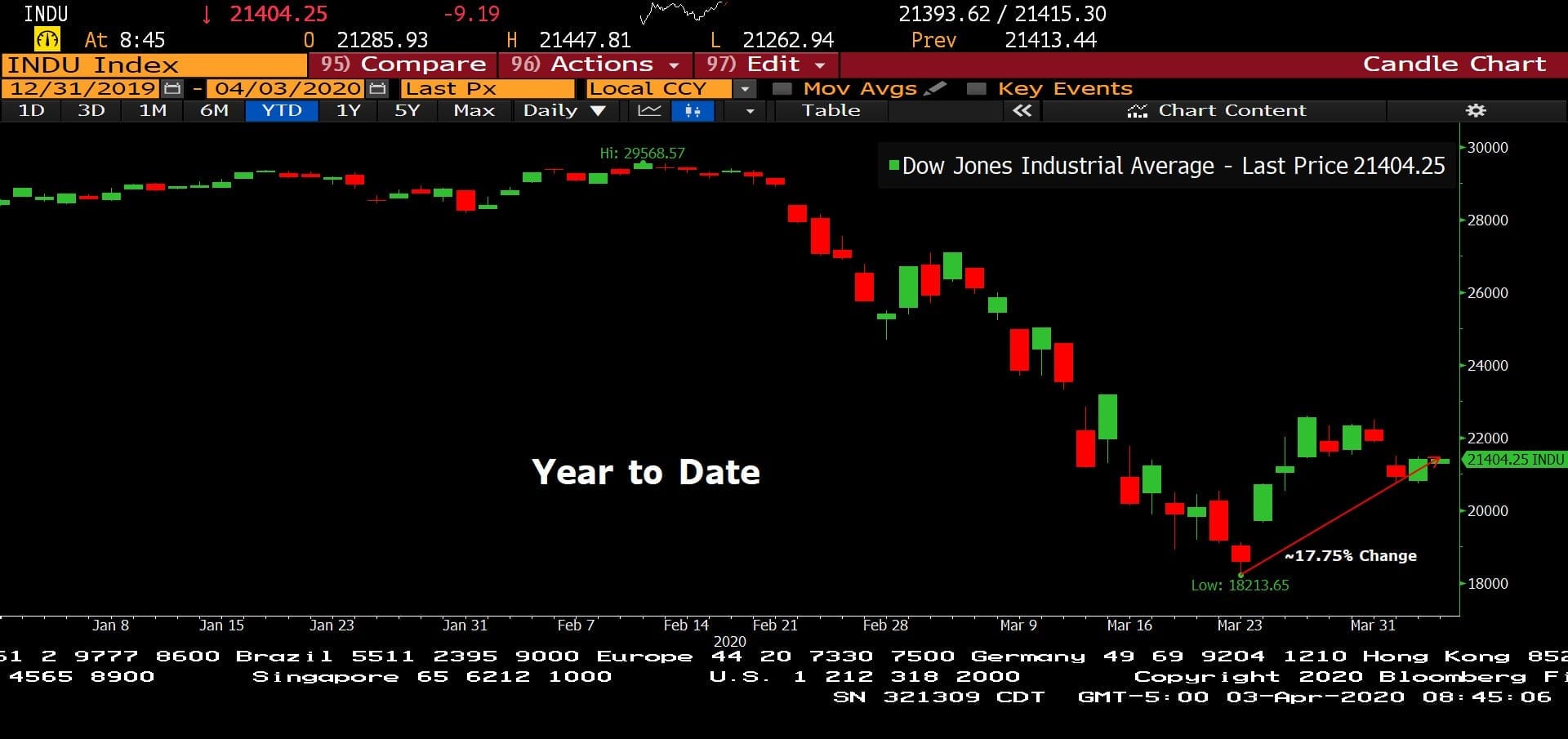This screenshot has width=1568, height=739.
Task: Click the start date field 12/31/2019
Action: pos(82,88)
